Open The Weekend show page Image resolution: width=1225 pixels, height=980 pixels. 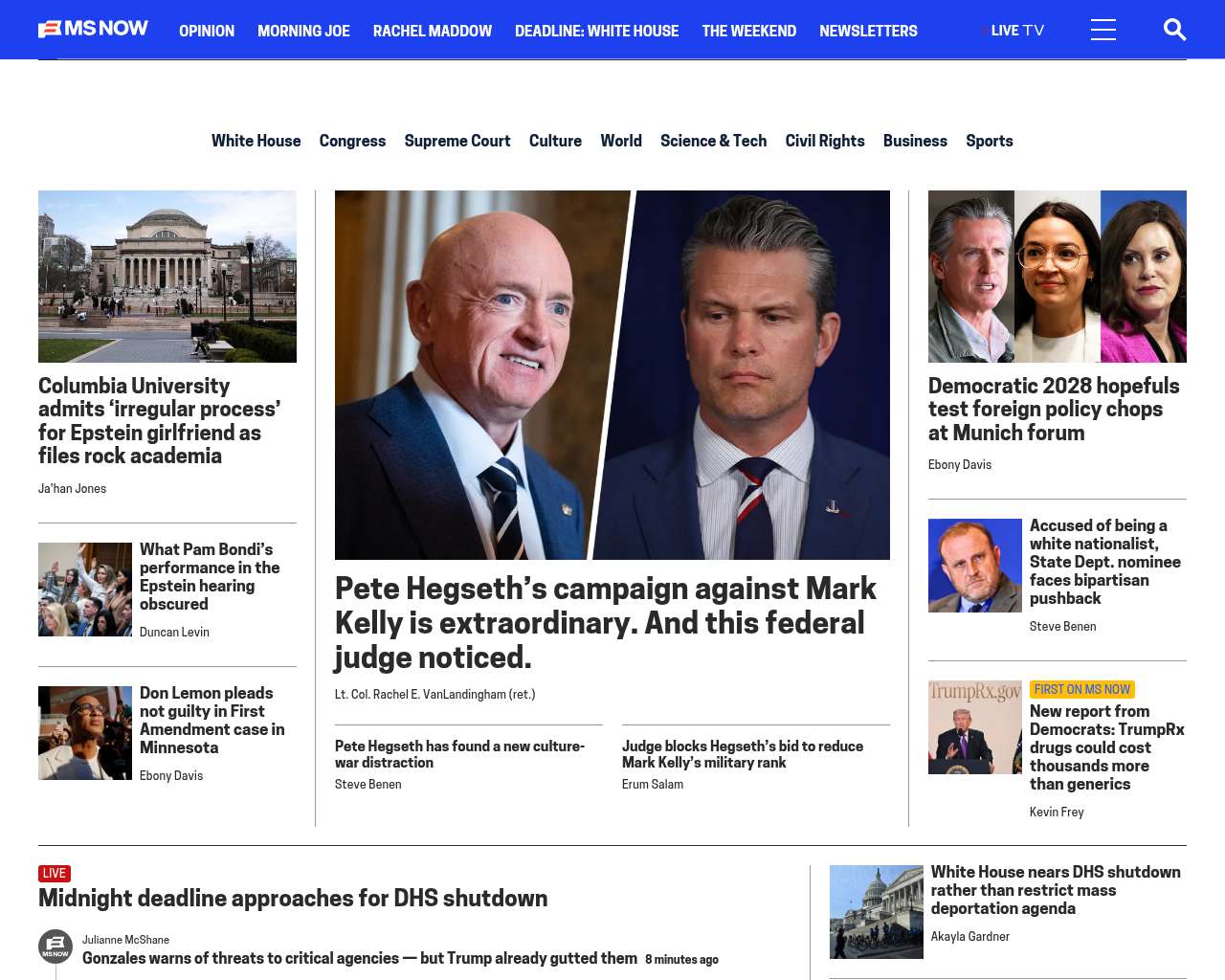(748, 31)
